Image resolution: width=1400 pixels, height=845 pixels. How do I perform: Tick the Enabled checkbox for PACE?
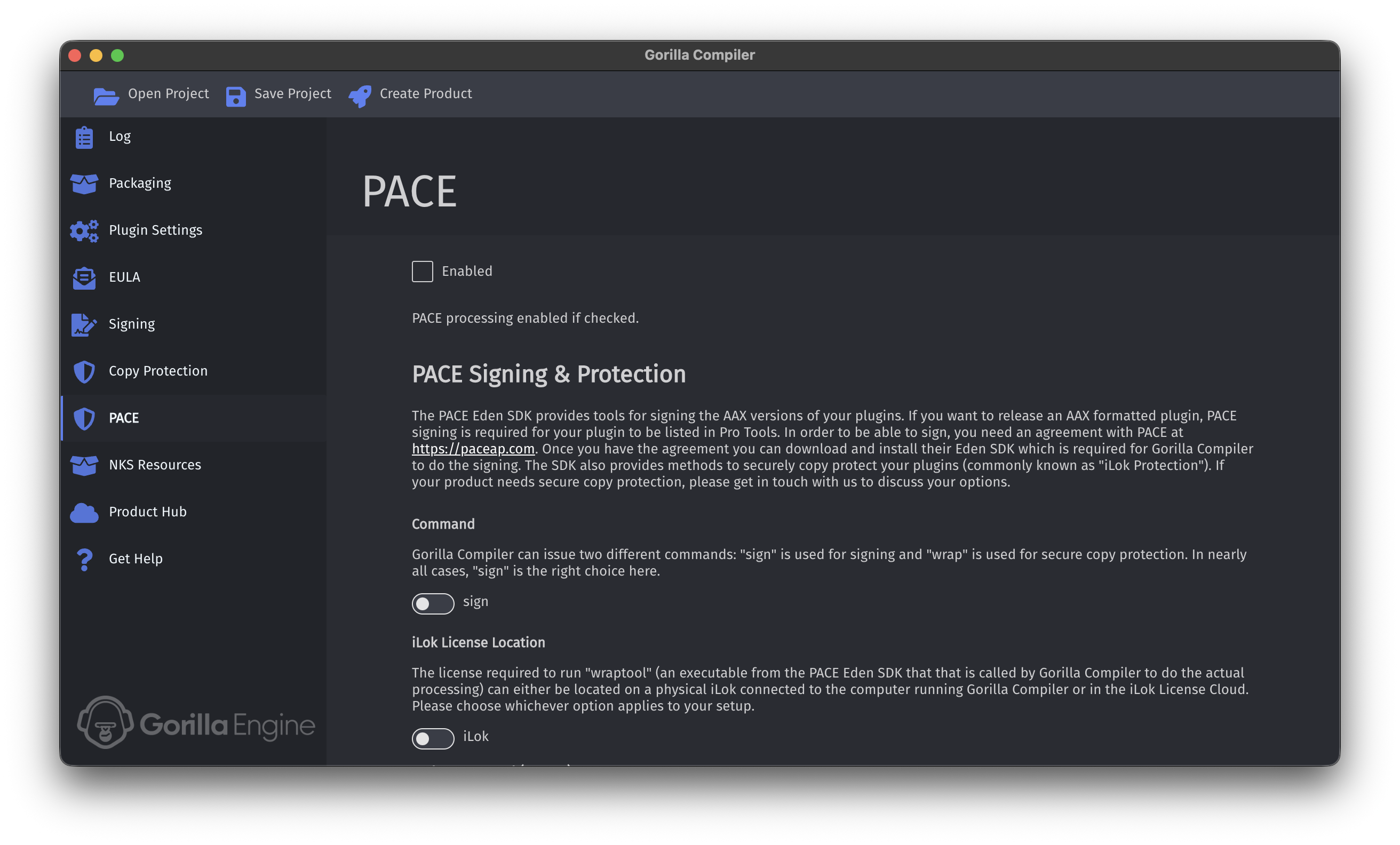422,272
